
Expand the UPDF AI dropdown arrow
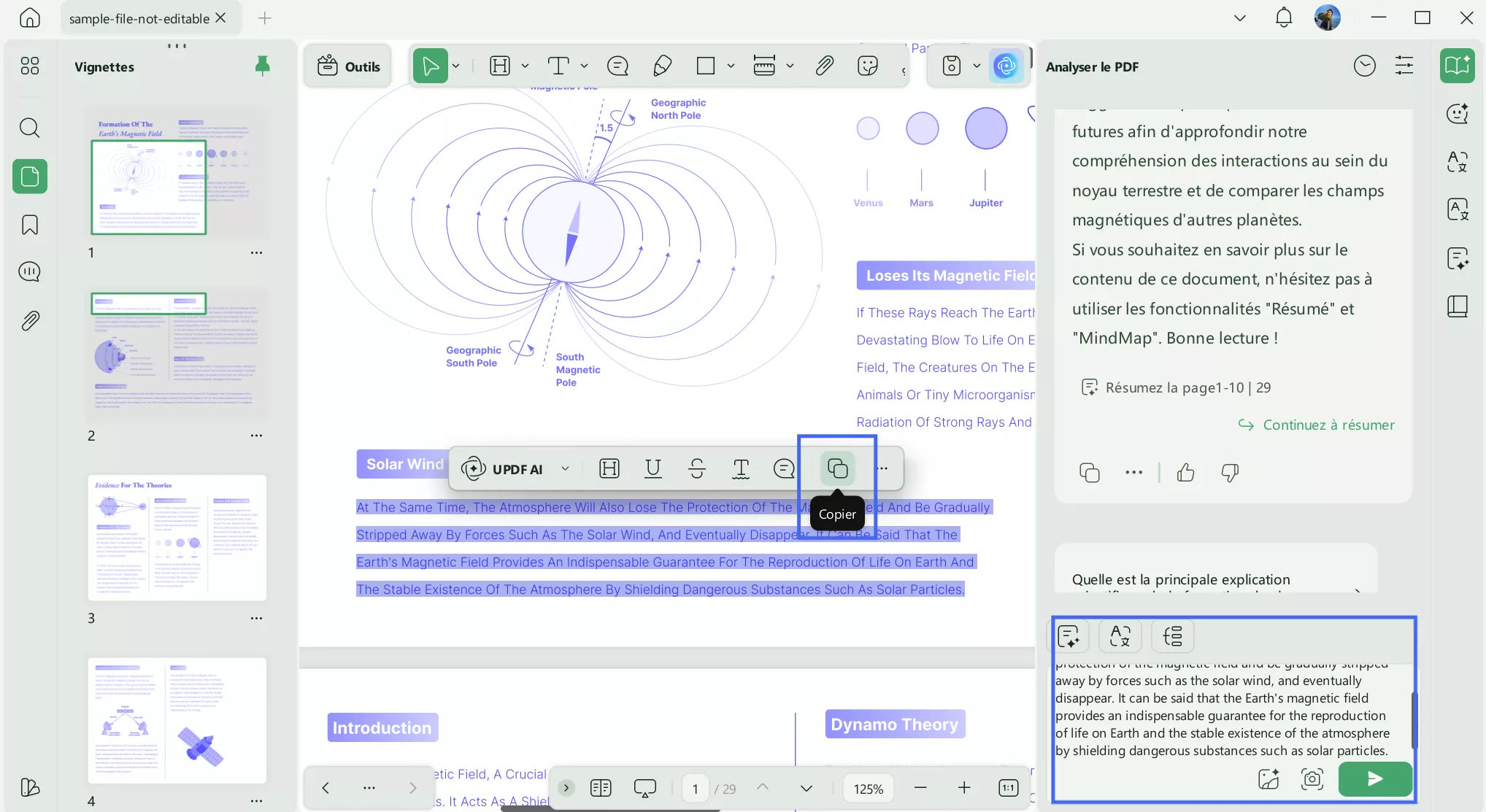(565, 468)
